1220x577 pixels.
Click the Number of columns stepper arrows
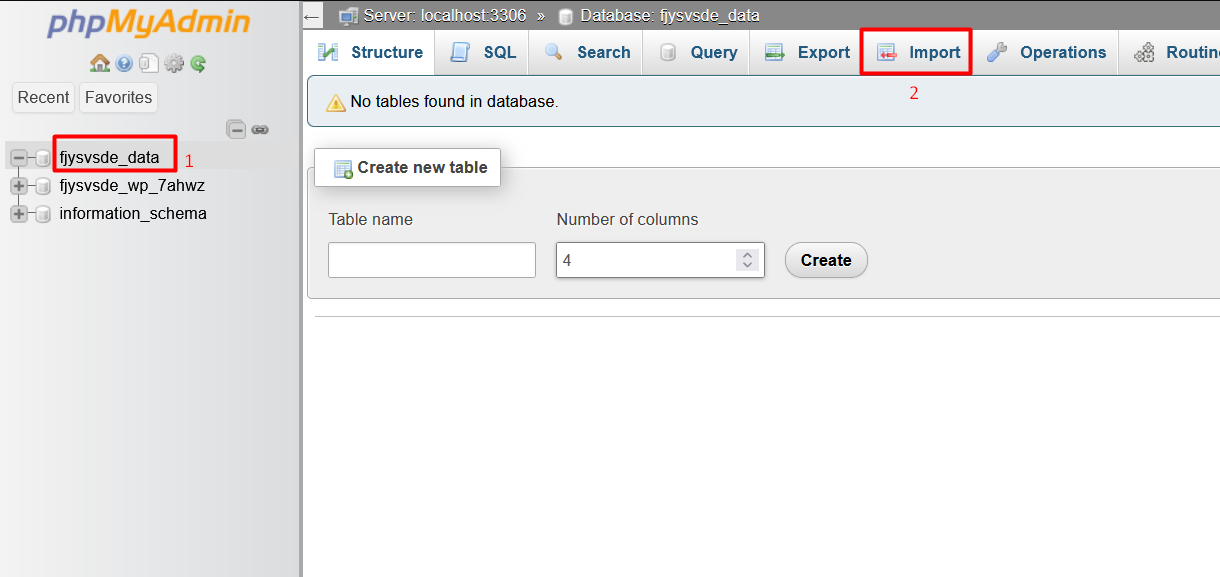point(747,260)
